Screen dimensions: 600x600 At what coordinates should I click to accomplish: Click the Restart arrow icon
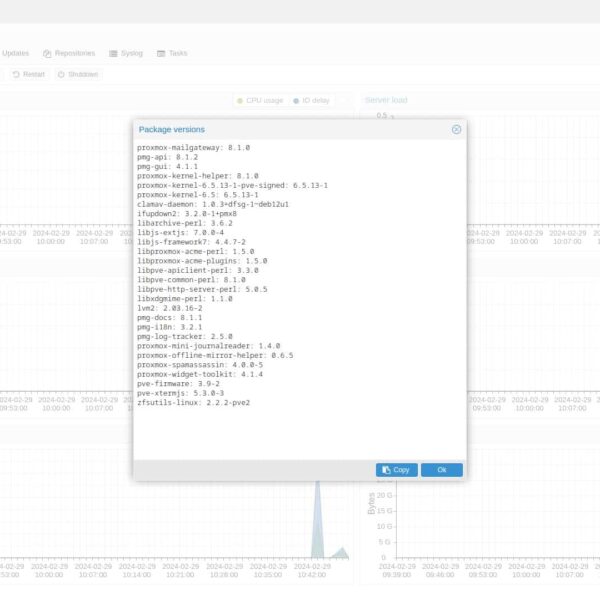click(16, 74)
